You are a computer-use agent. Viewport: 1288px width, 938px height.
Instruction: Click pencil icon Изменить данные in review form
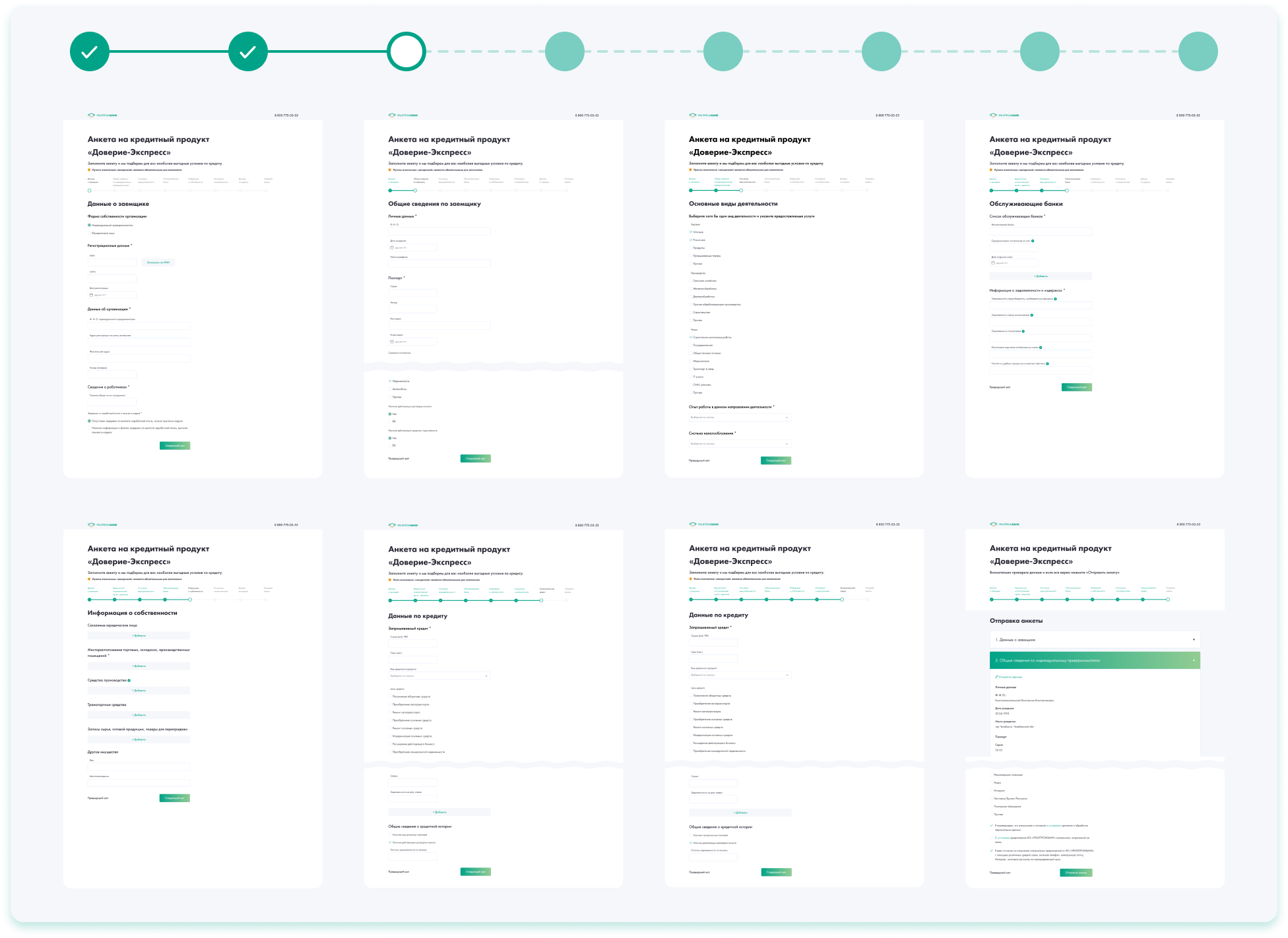996,677
